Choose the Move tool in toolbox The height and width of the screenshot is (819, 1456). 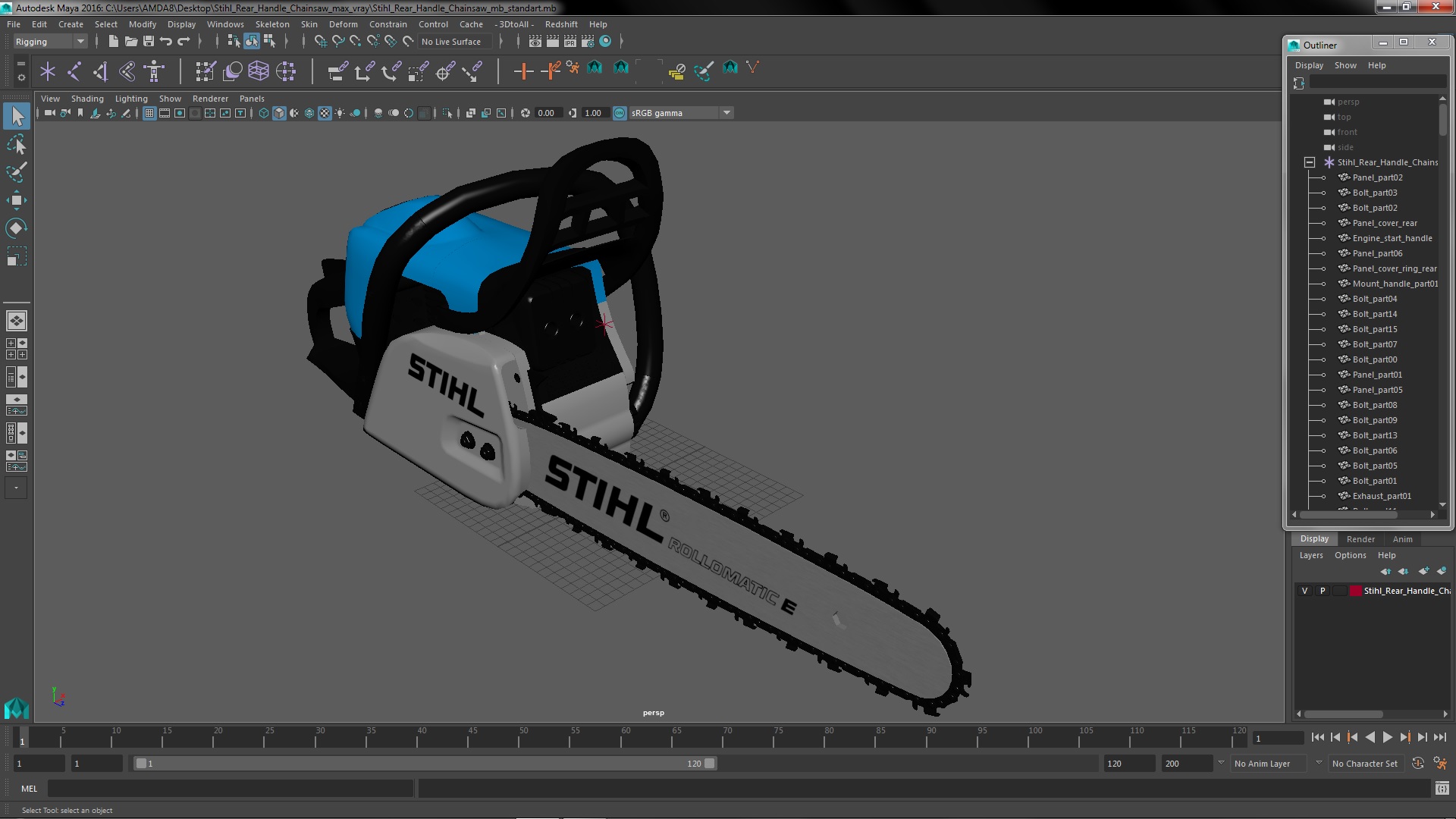pos(17,200)
